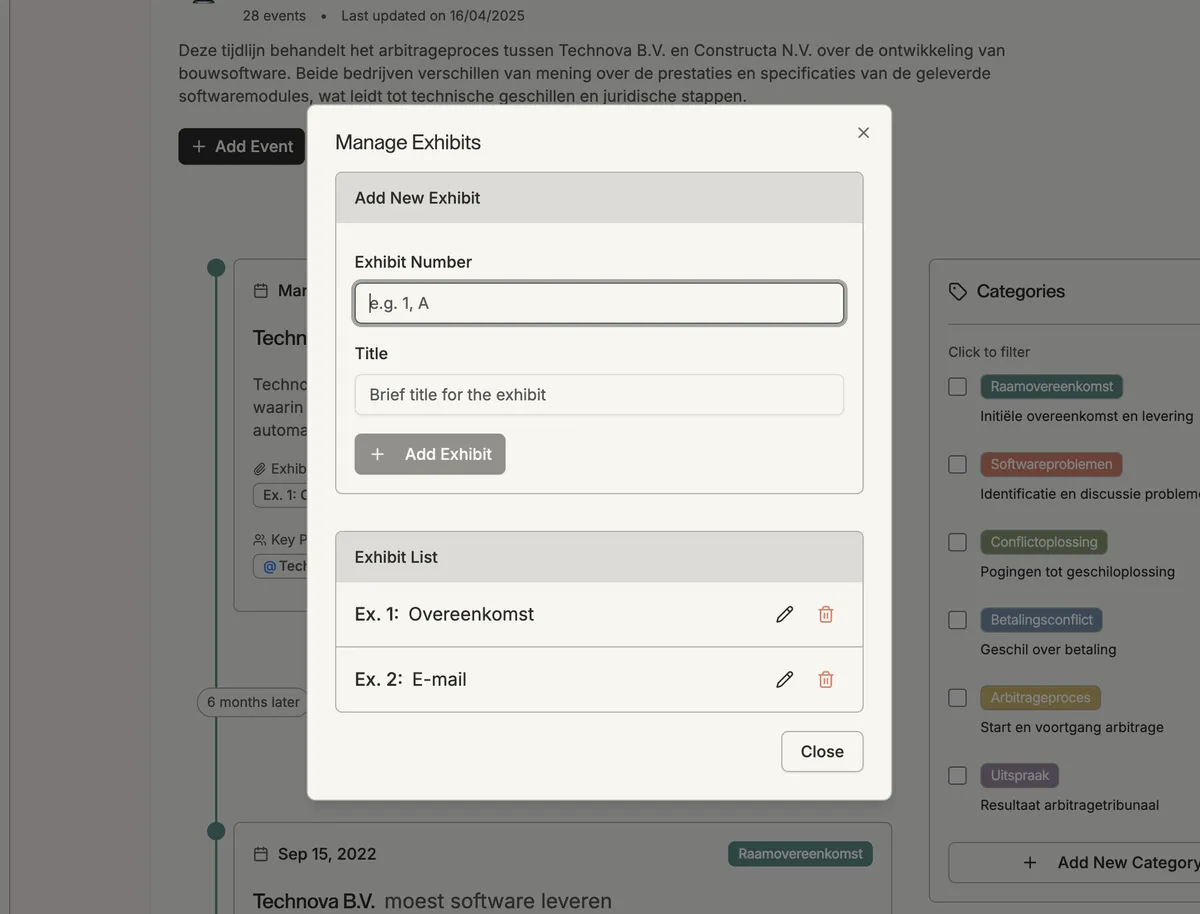The height and width of the screenshot is (914, 1200).
Task: Check the Uitspraak category checkbox
Action: point(956,775)
